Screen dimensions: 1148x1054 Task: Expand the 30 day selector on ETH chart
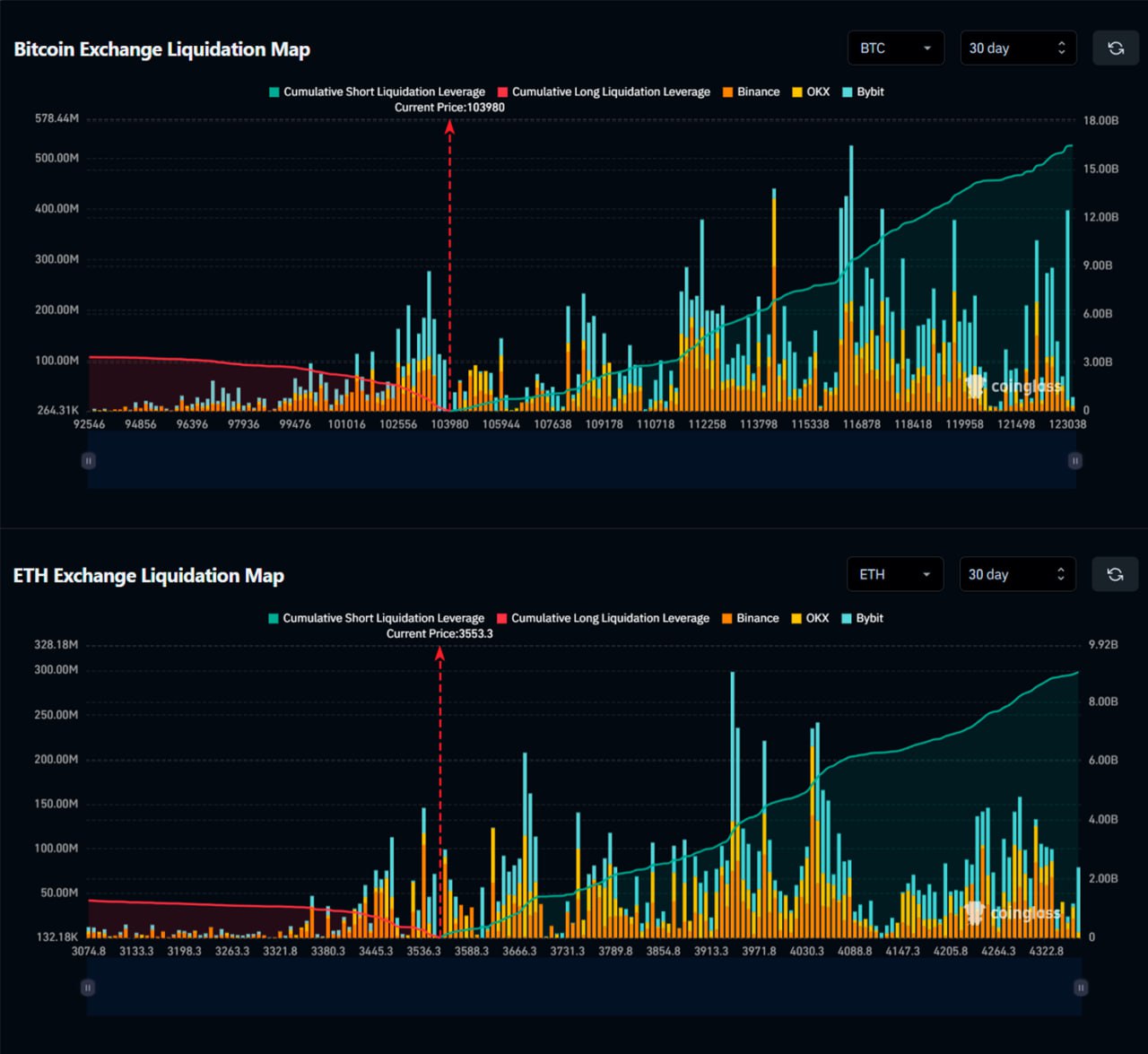pyautogui.click(x=1016, y=574)
